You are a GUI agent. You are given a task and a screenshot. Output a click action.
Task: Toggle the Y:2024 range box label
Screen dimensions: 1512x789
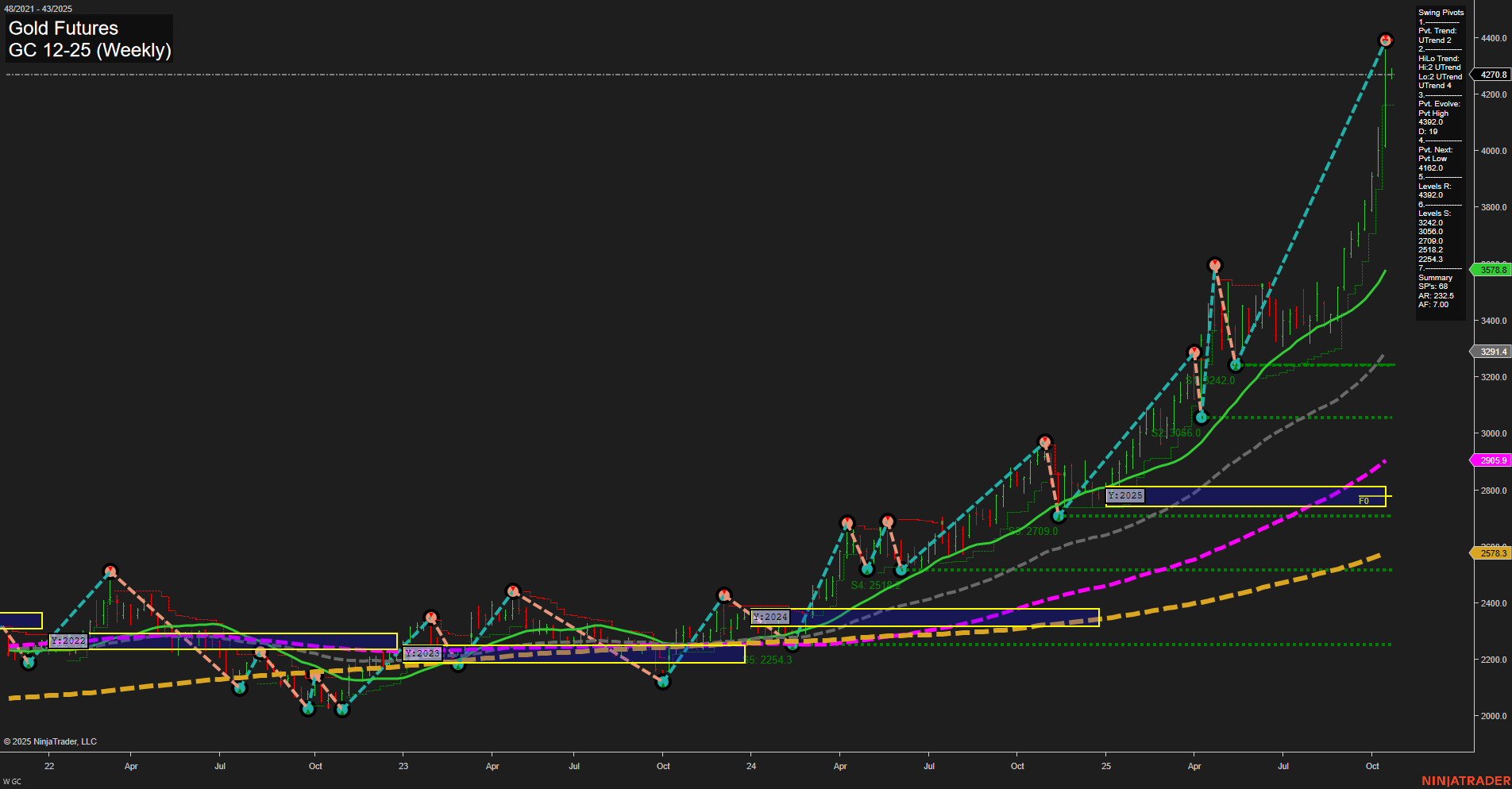(769, 616)
